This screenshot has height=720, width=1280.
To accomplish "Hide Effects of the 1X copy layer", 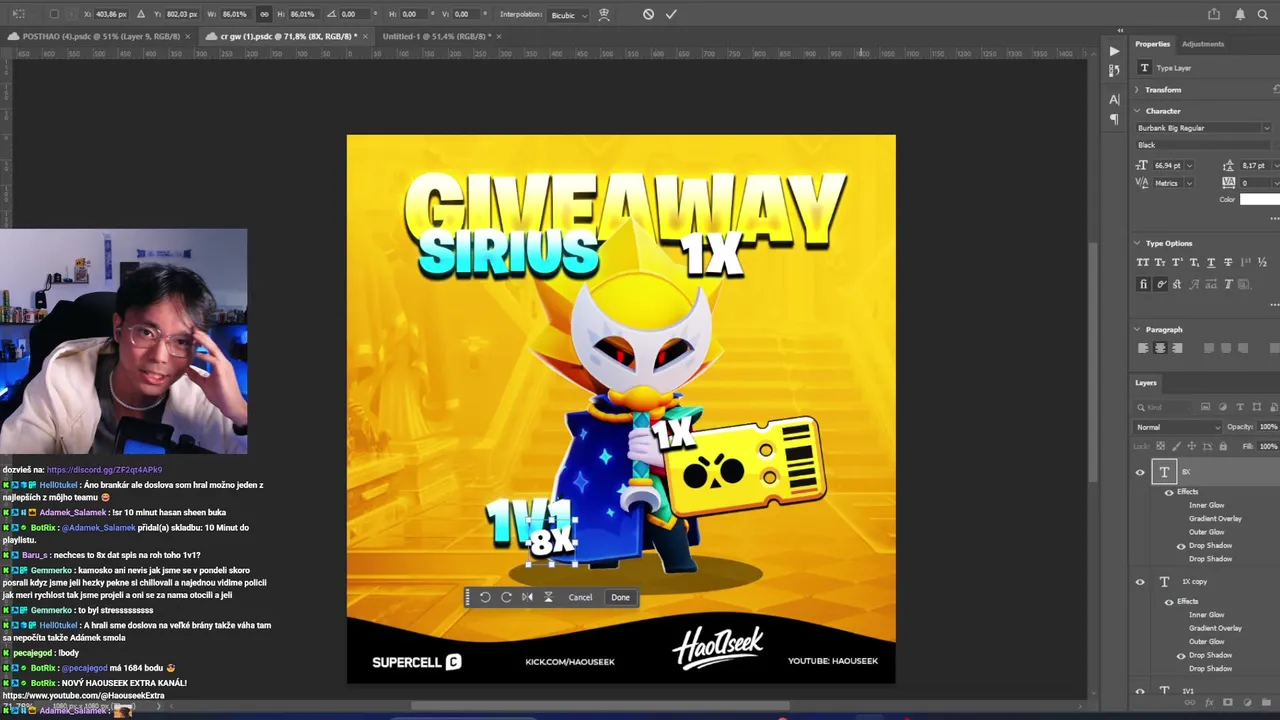I will 1169,601.
